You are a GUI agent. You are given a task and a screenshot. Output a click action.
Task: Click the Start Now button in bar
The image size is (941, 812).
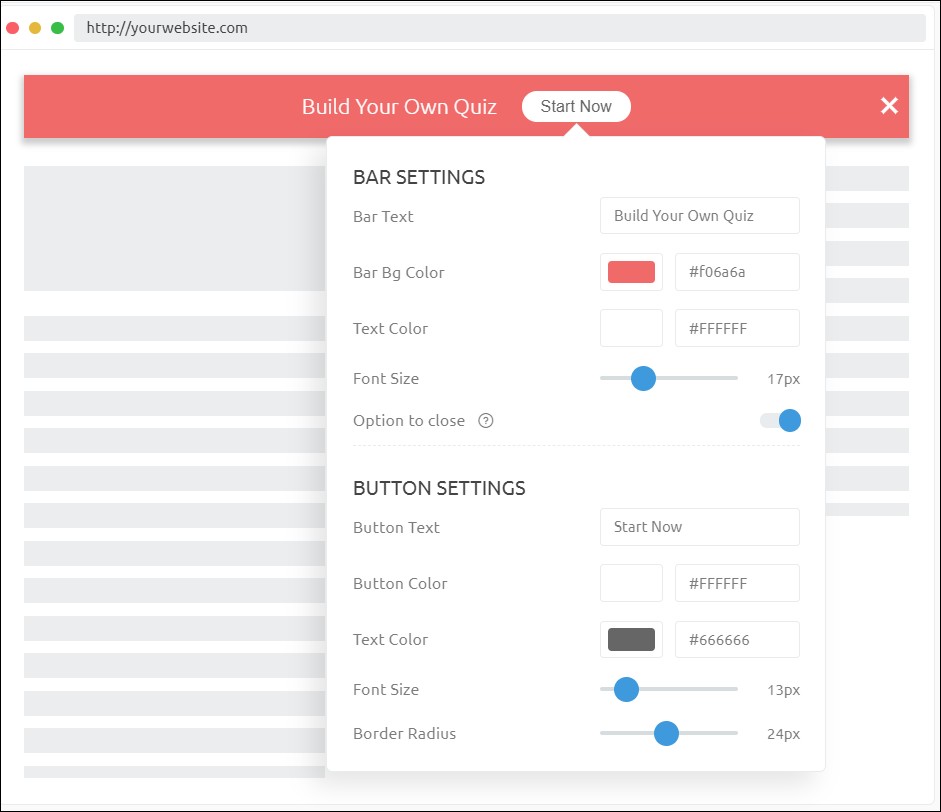pos(576,106)
